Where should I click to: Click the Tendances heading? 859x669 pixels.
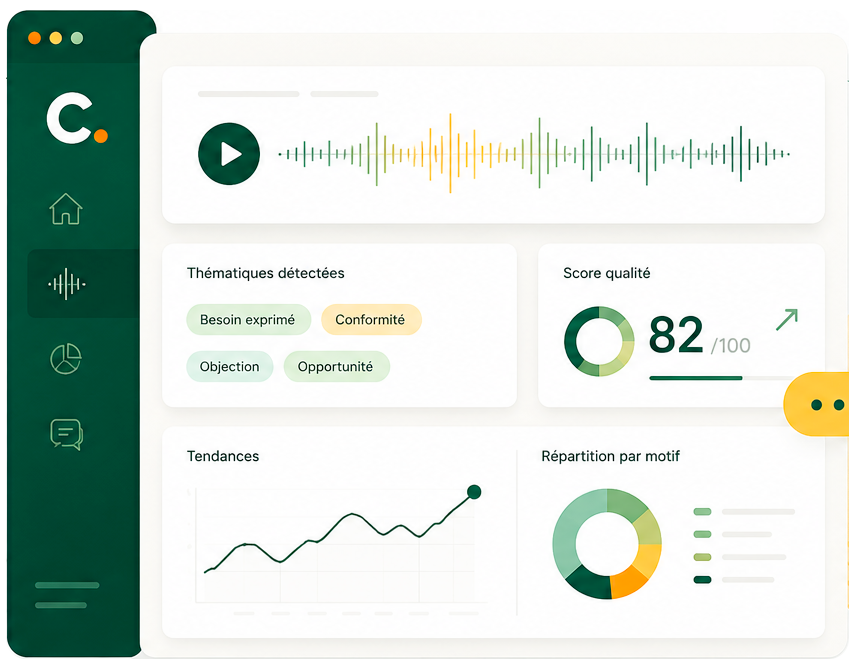pos(223,456)
